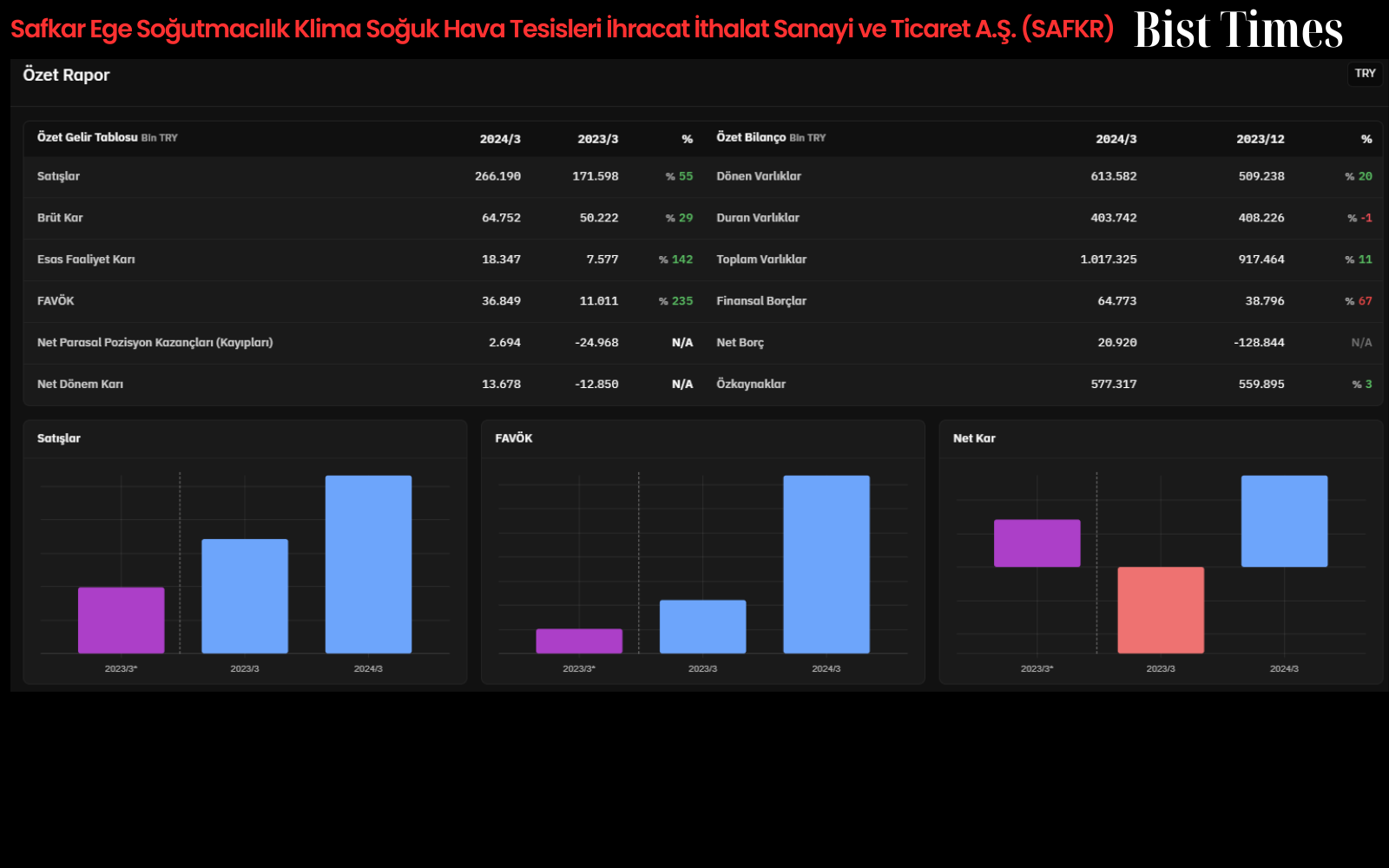
Task: Click the Özkaynaklar row label
Action: 751,385
